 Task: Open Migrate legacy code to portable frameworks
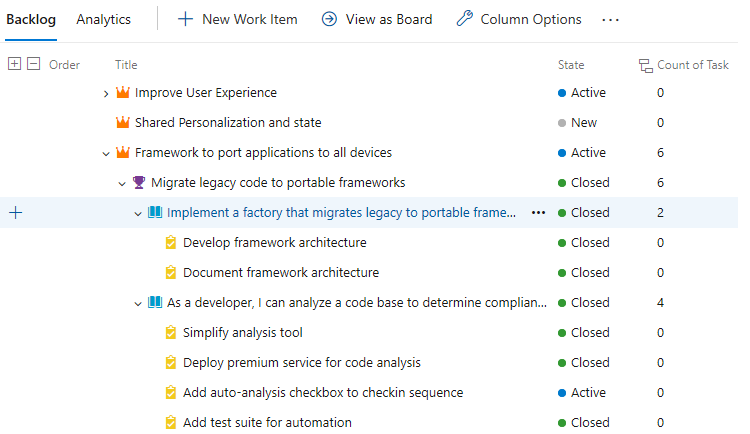pos(278,182)
